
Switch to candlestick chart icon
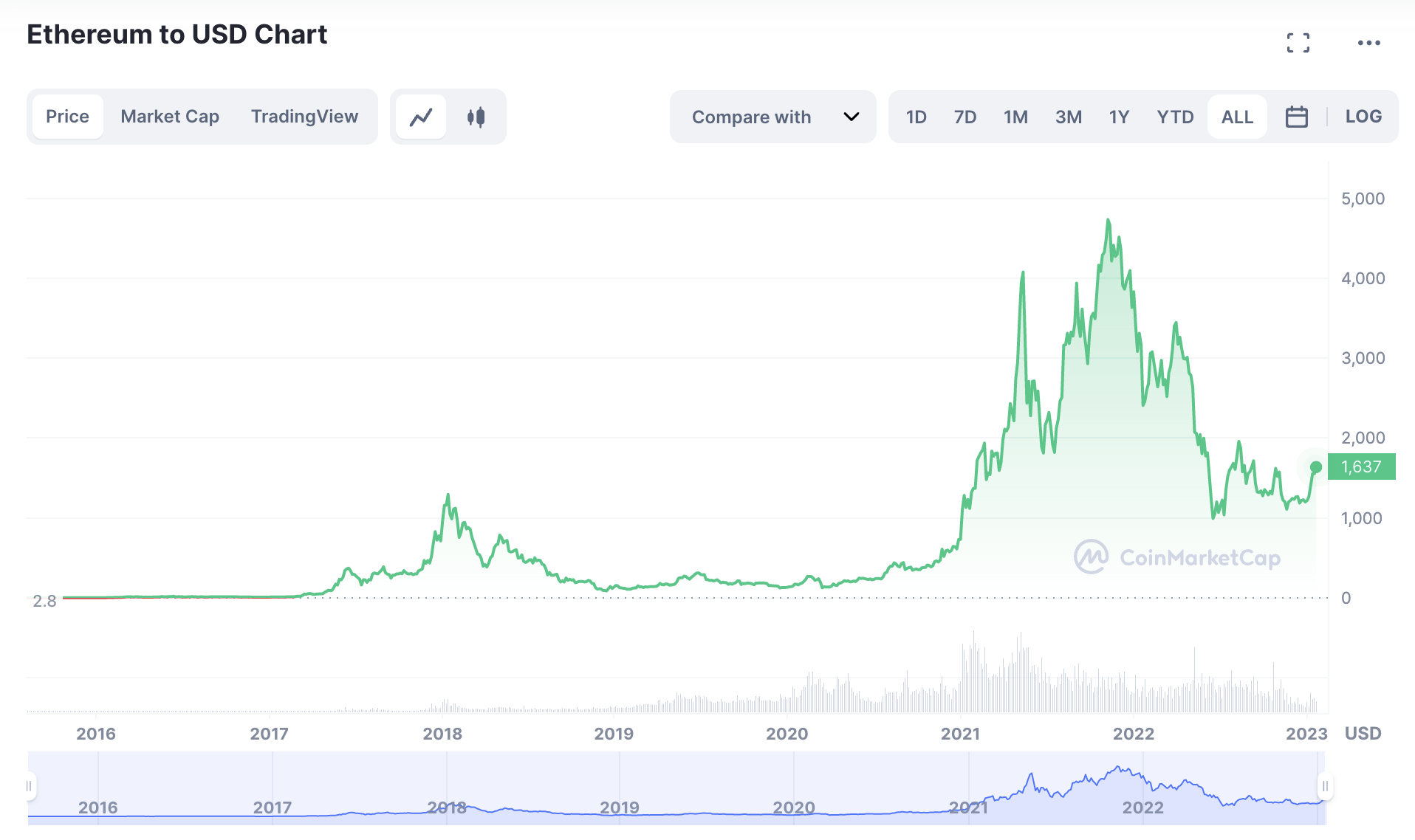tap(476, 117)
